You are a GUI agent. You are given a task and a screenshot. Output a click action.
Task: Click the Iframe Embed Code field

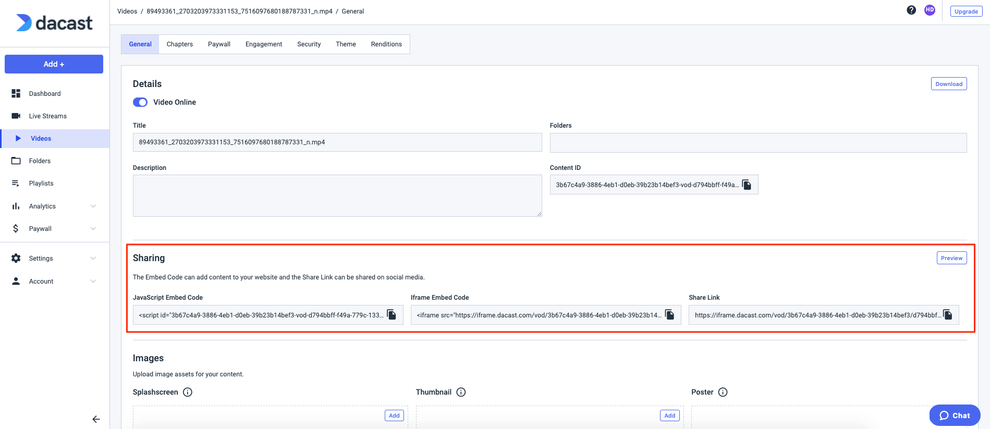point(546,315)
